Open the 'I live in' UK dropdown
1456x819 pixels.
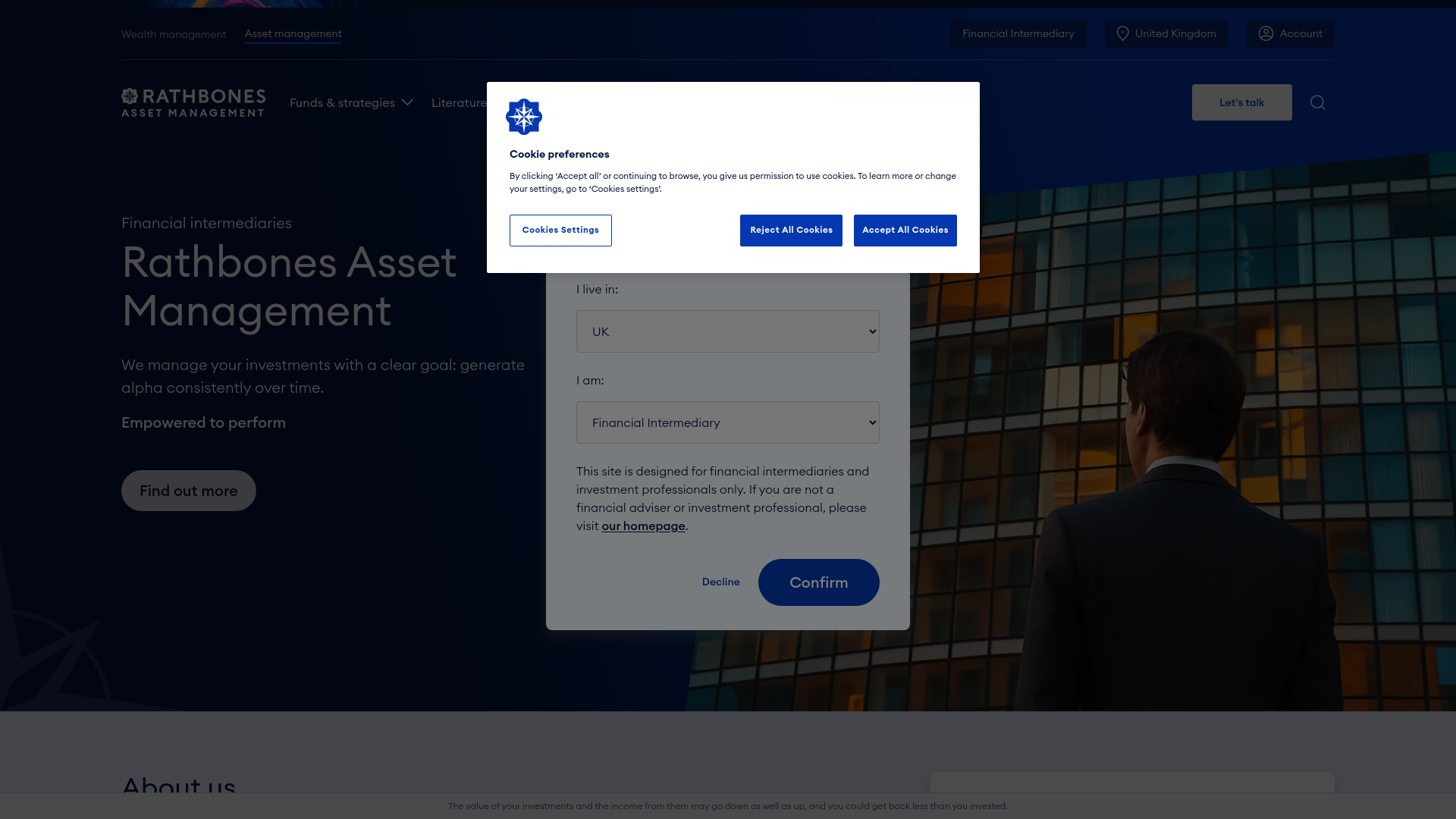click(x=728, y=331)
